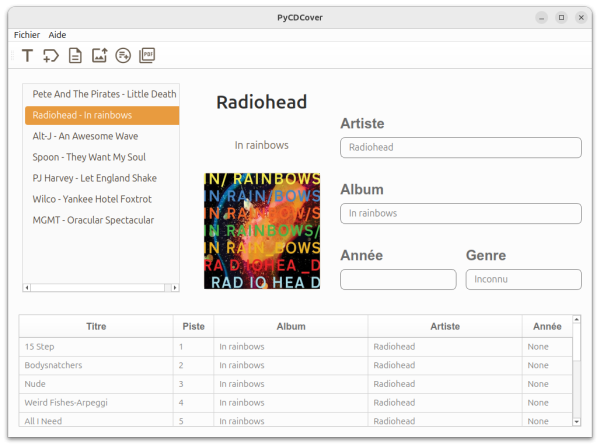Click the add tag toolbar icon
The image size is (600, 447).
coord(51,56)
